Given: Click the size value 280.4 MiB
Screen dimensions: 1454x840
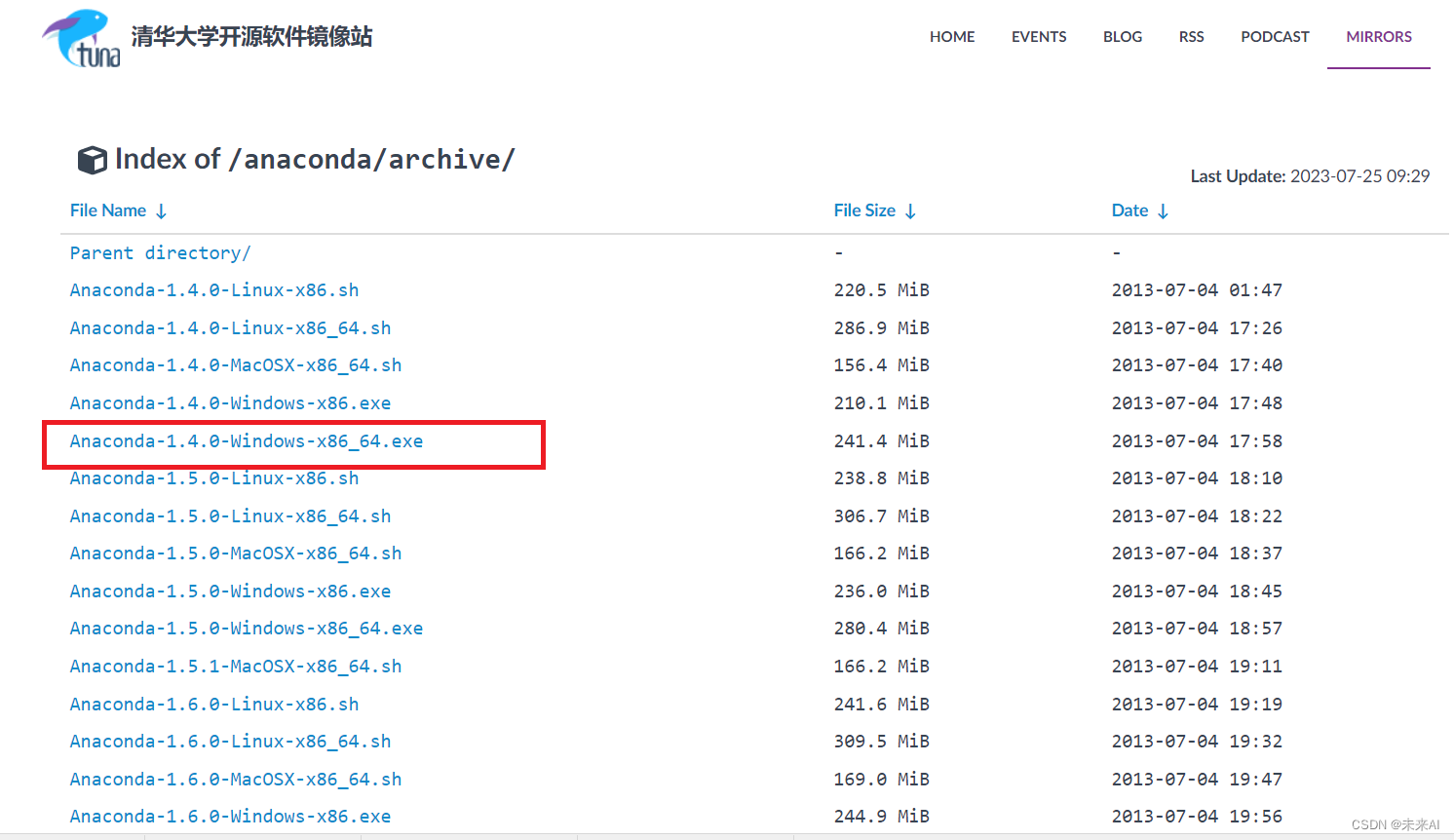Looking at the screenshot, I should pyautogui.click(x=881, y=629).
